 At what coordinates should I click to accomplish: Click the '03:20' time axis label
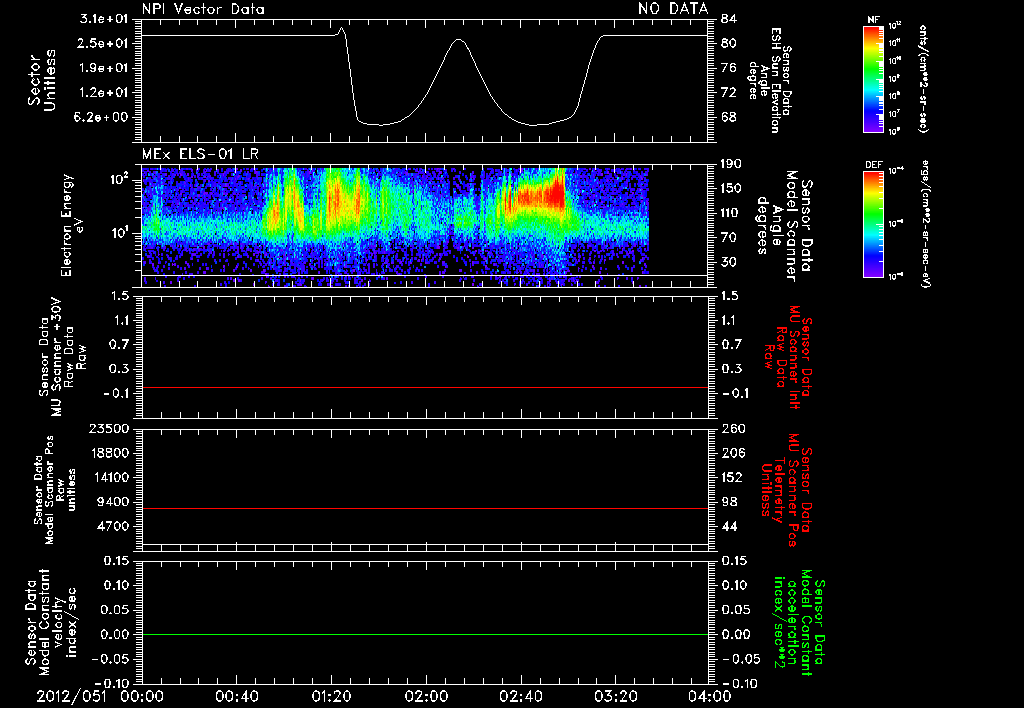pos(615,696)
